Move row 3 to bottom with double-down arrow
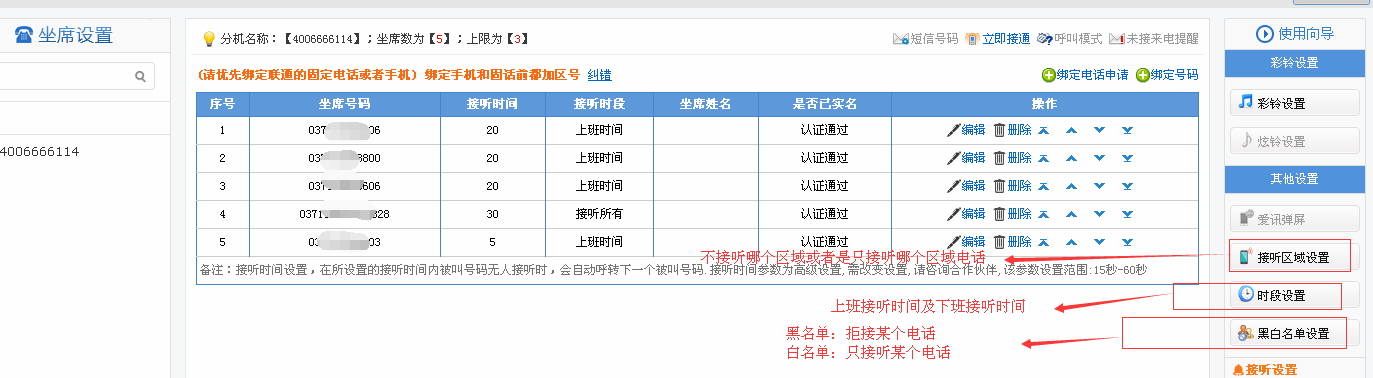The image size is (1373, 378). pyautogui.click(x=1127, y=186)
